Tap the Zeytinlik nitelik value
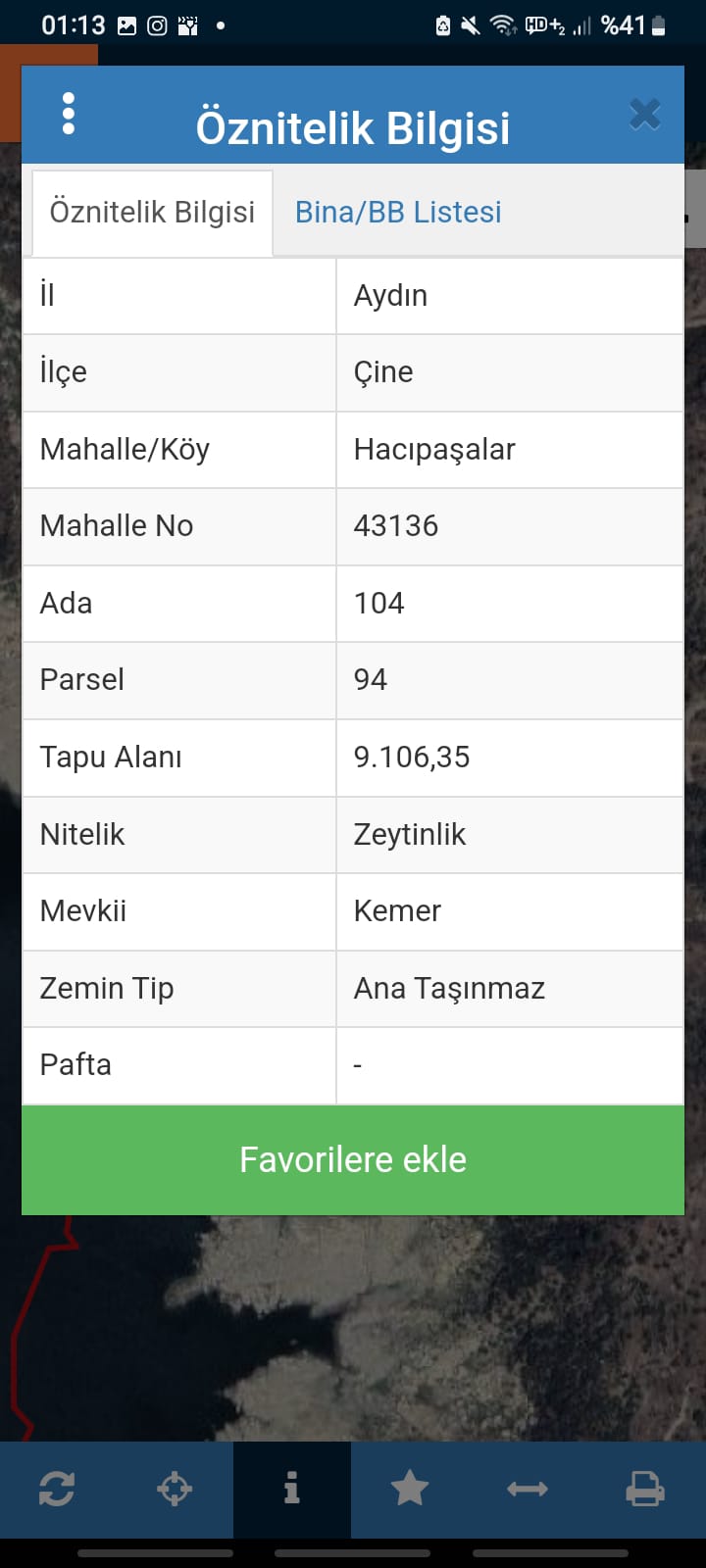The width and height of the screenshot is (706, 1568). pos(410,835)
